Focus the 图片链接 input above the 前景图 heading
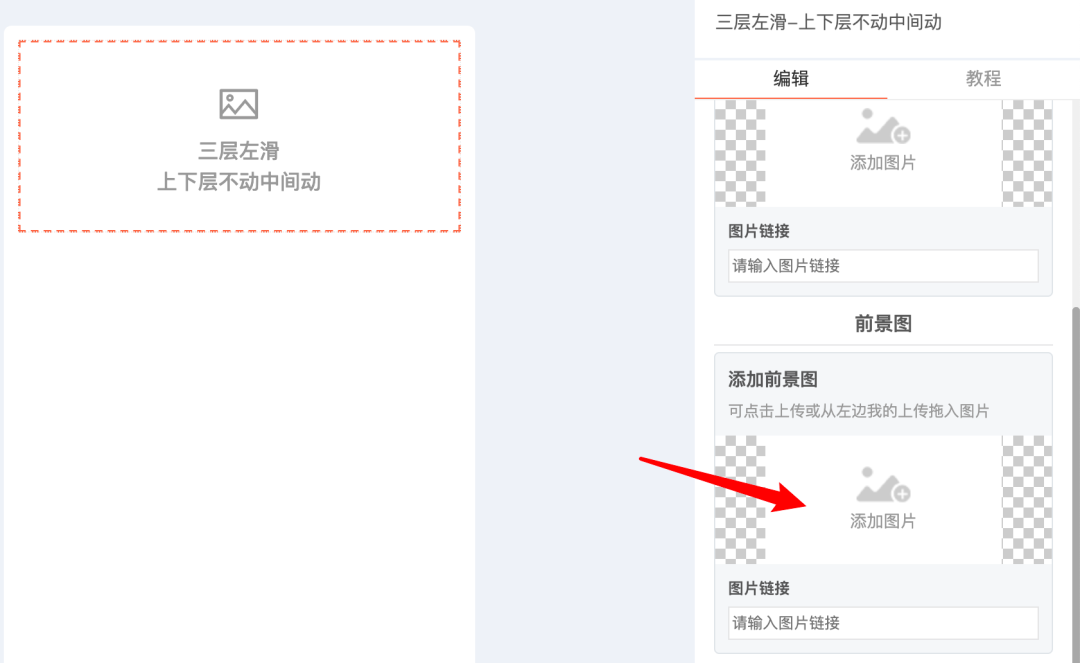The width and height of the screenshot is (1080, 663). [883, 266]
